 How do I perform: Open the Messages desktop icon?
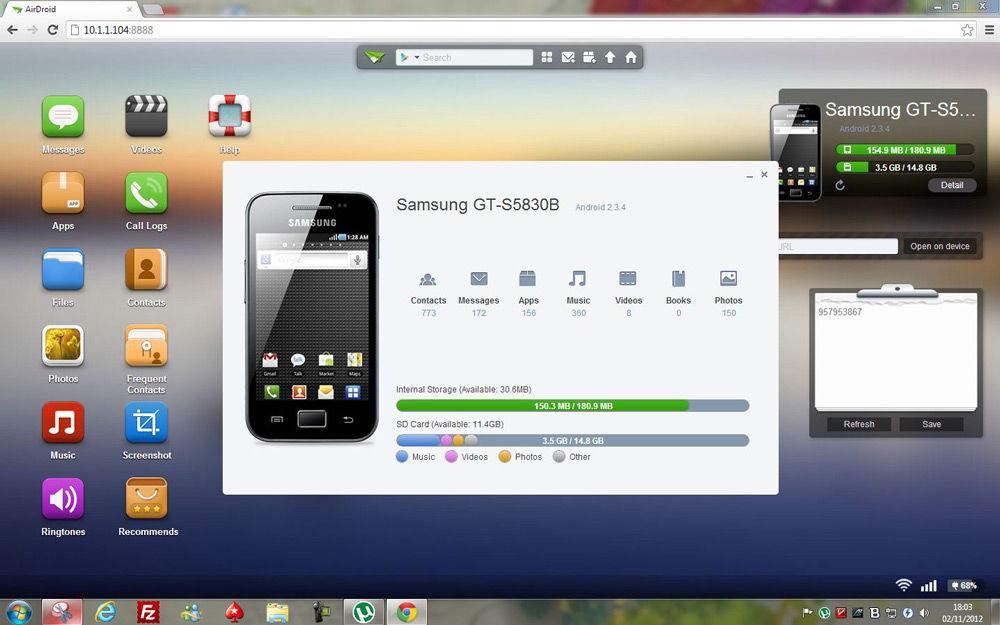63,117
